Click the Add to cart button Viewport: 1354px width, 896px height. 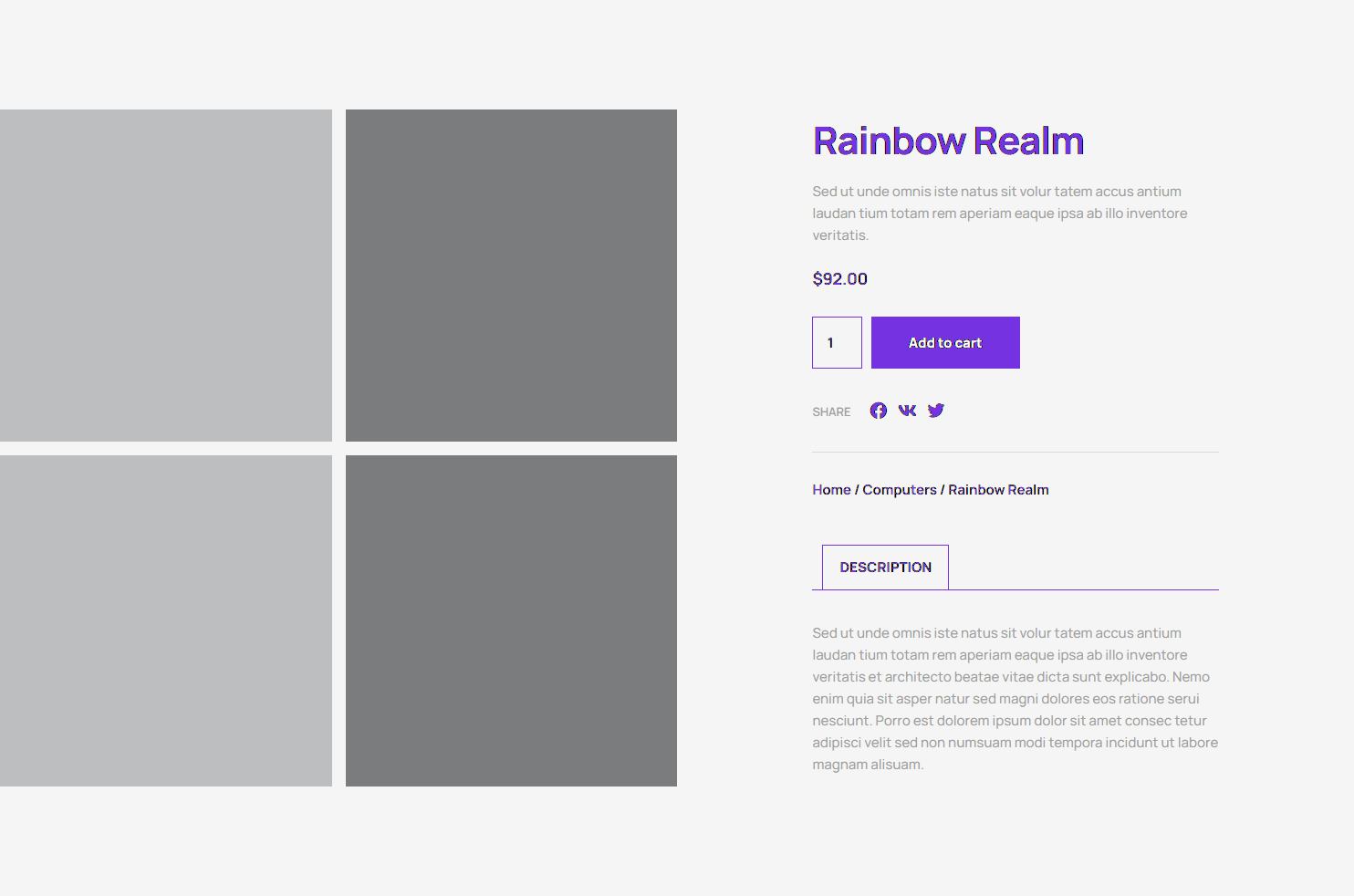945,343
